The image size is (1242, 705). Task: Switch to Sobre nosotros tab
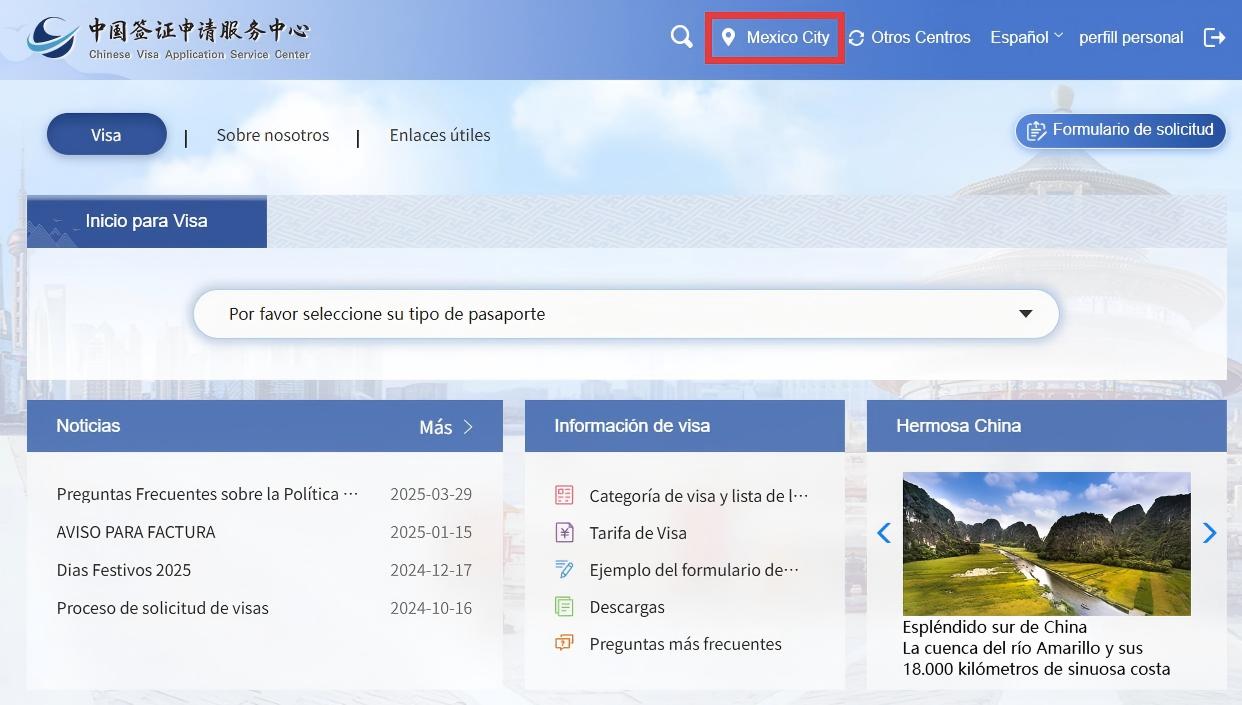[x=273, y=135]
